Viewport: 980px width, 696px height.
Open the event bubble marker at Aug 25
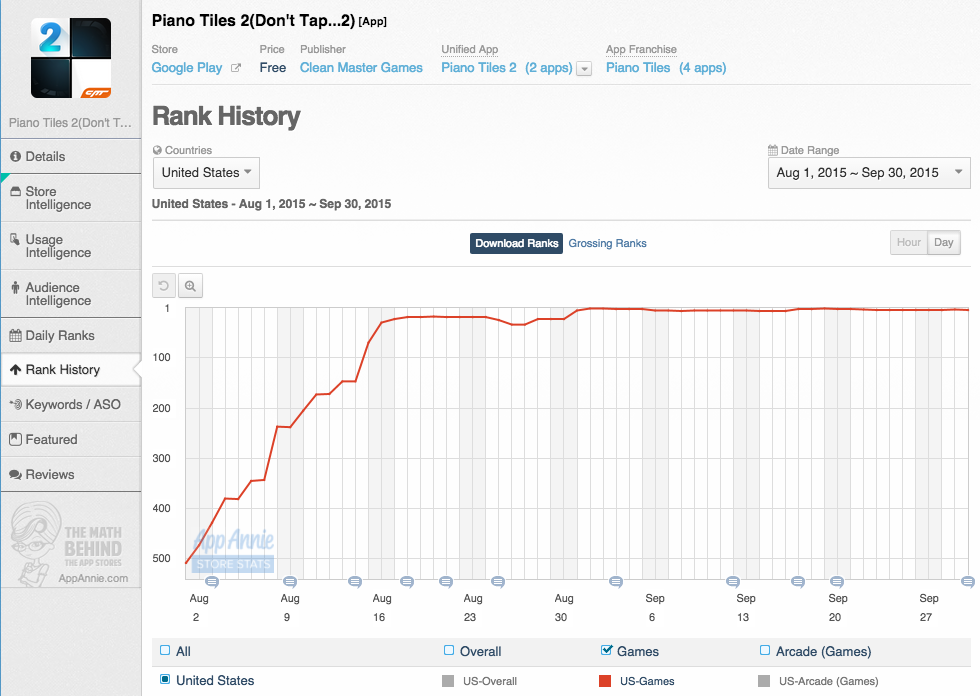(x=498, y=582)
